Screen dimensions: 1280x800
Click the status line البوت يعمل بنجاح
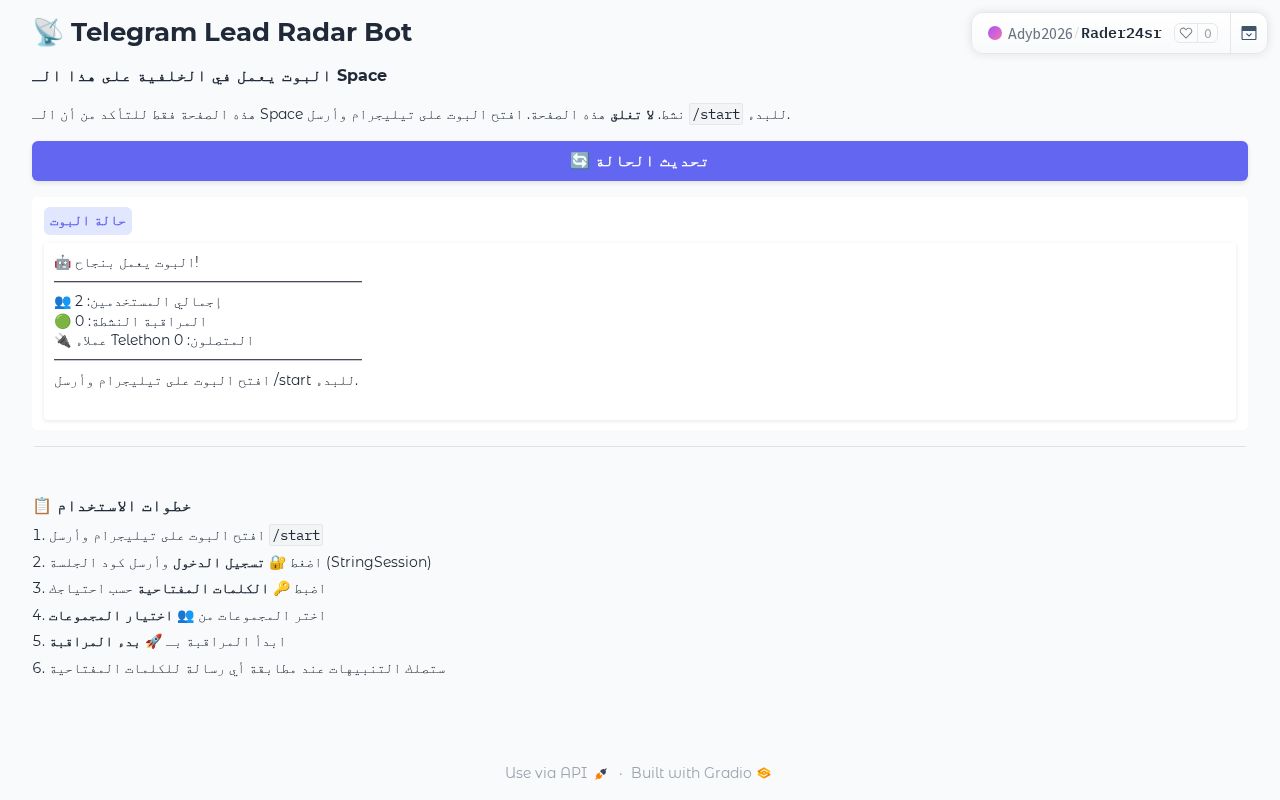pyautogui.click(x=126, y=262)
